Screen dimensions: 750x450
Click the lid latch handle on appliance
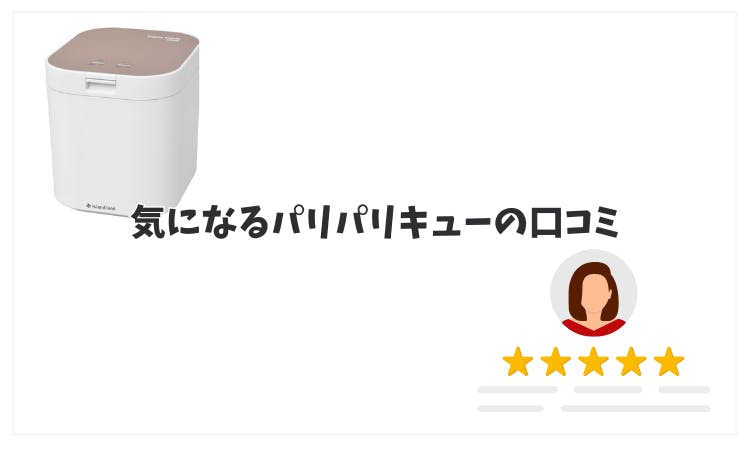(x=100, y=84)
